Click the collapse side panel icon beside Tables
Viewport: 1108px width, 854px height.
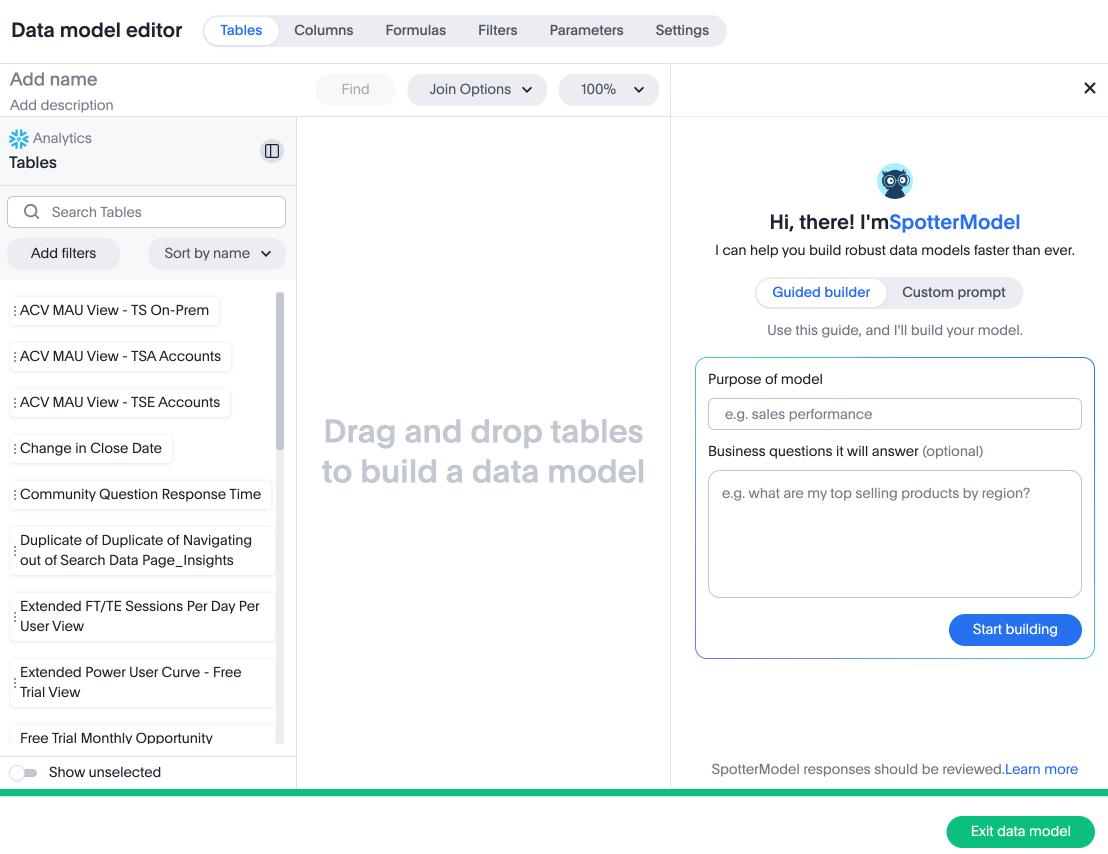coord(271,151)
